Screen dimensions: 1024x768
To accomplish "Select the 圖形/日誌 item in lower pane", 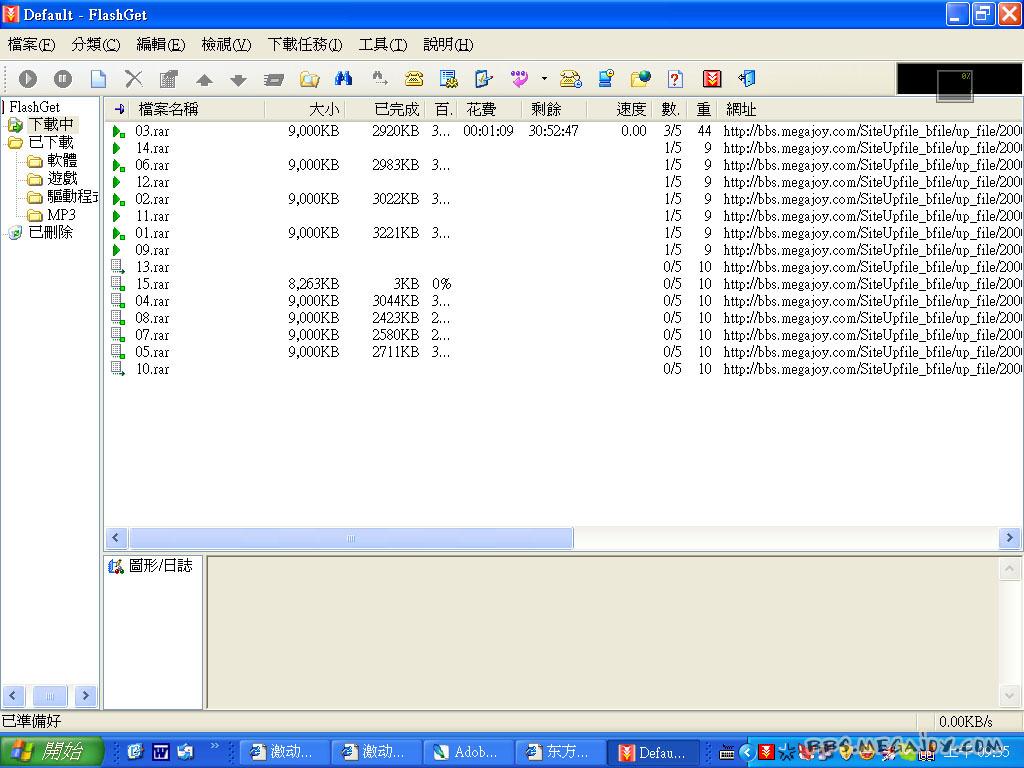I will tap(150, 566).
